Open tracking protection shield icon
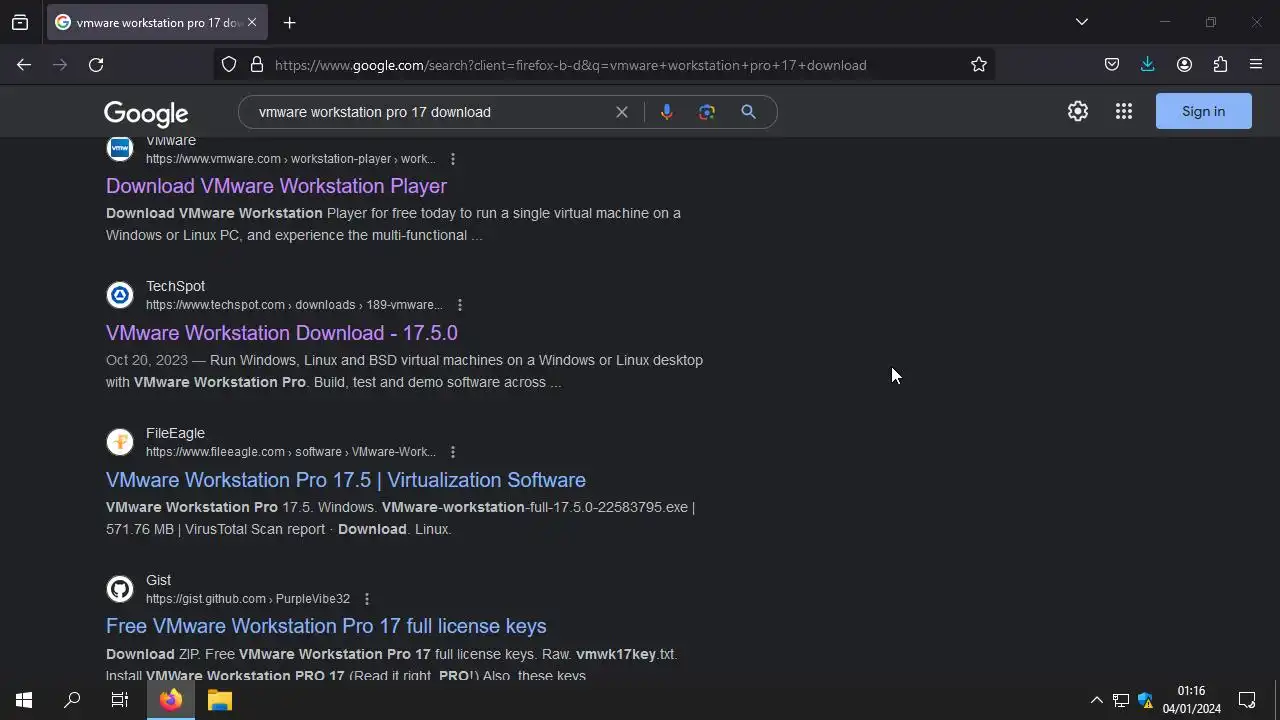 coord(229,65)
